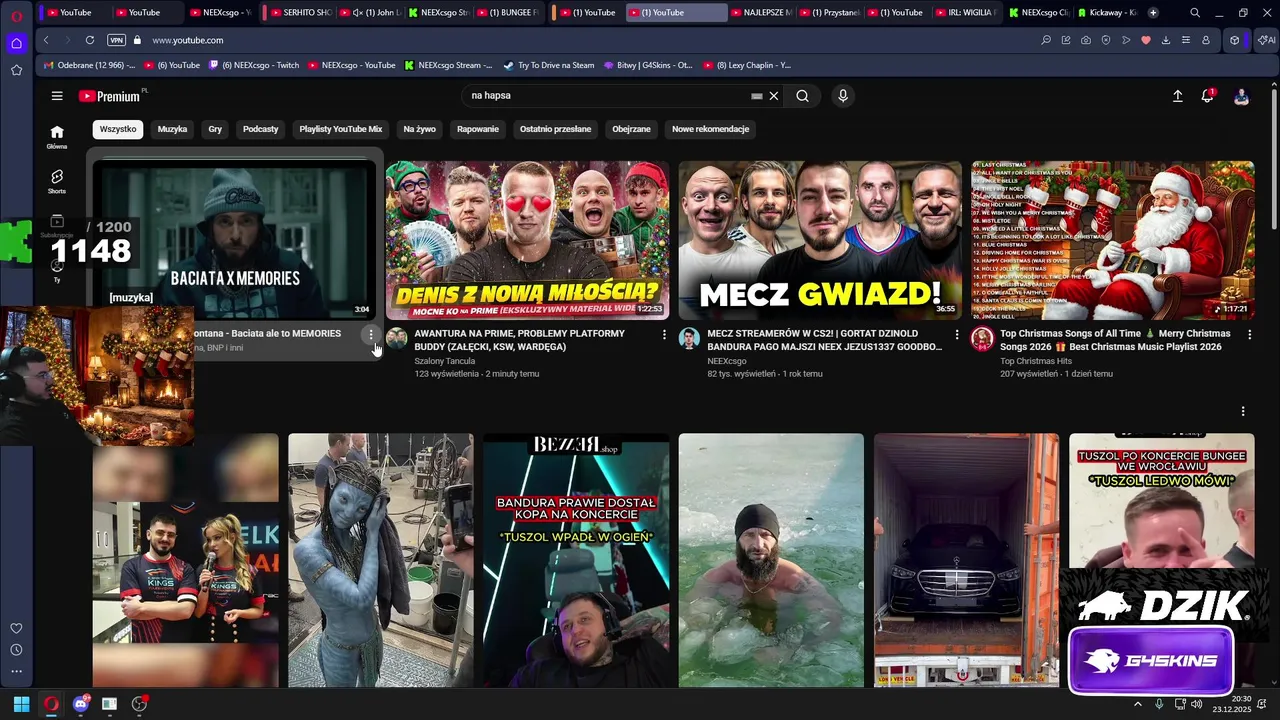This screenshot has height=720, width=1280.
Task: Open the Główna home sidebar icon
Action: click(57, 137)
